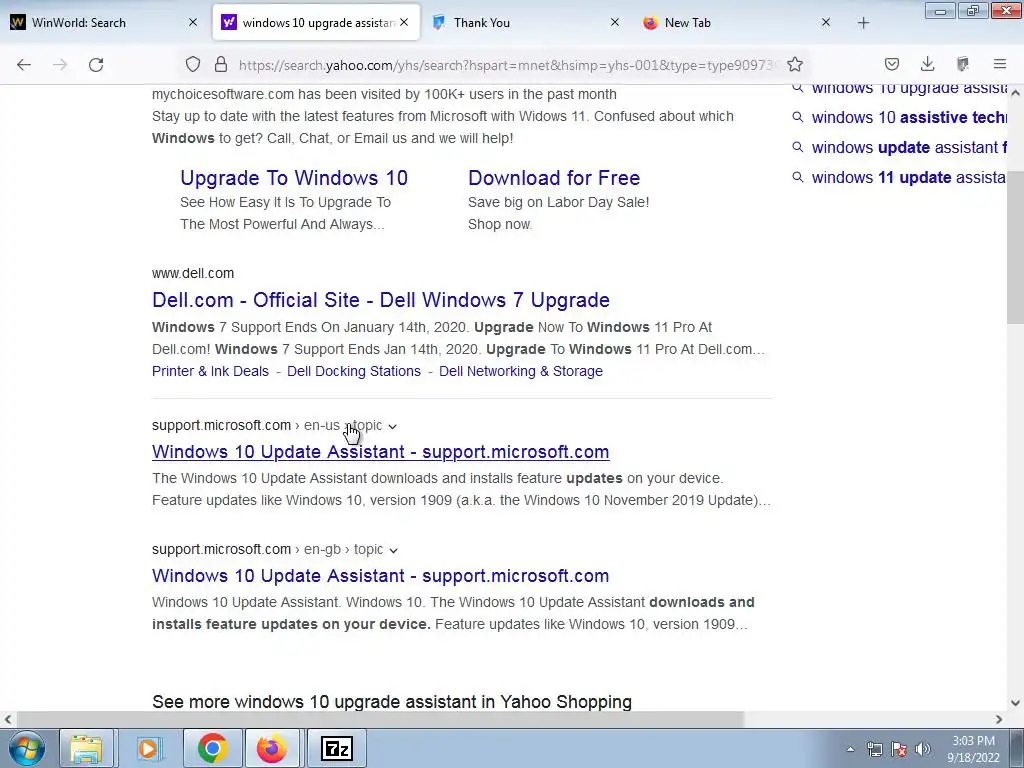Click the horizontal scrollbar thumb
The height and width of the screenshot is (768, 1024).
click(x=379, y=719)
